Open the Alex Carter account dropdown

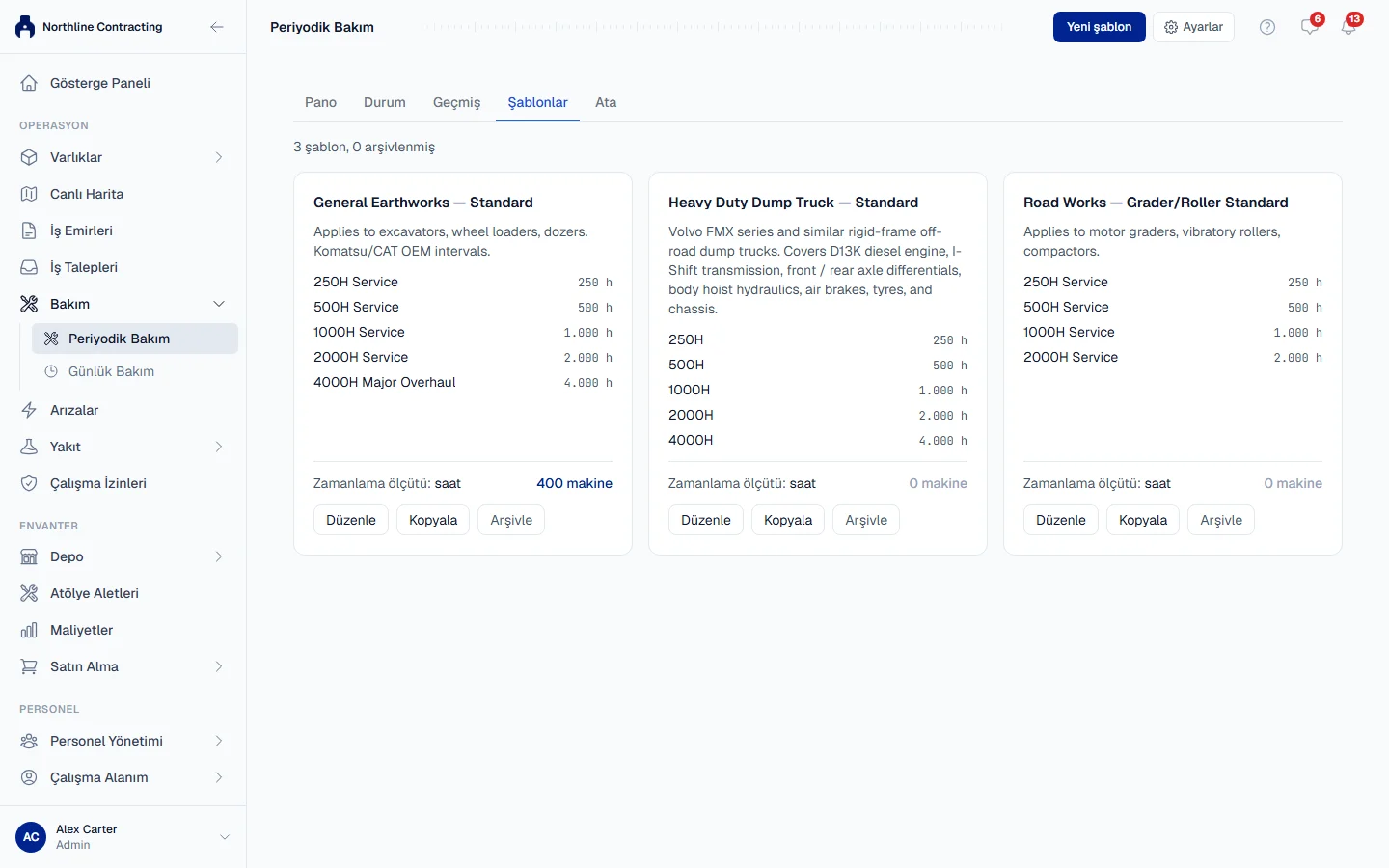point(225,837)
